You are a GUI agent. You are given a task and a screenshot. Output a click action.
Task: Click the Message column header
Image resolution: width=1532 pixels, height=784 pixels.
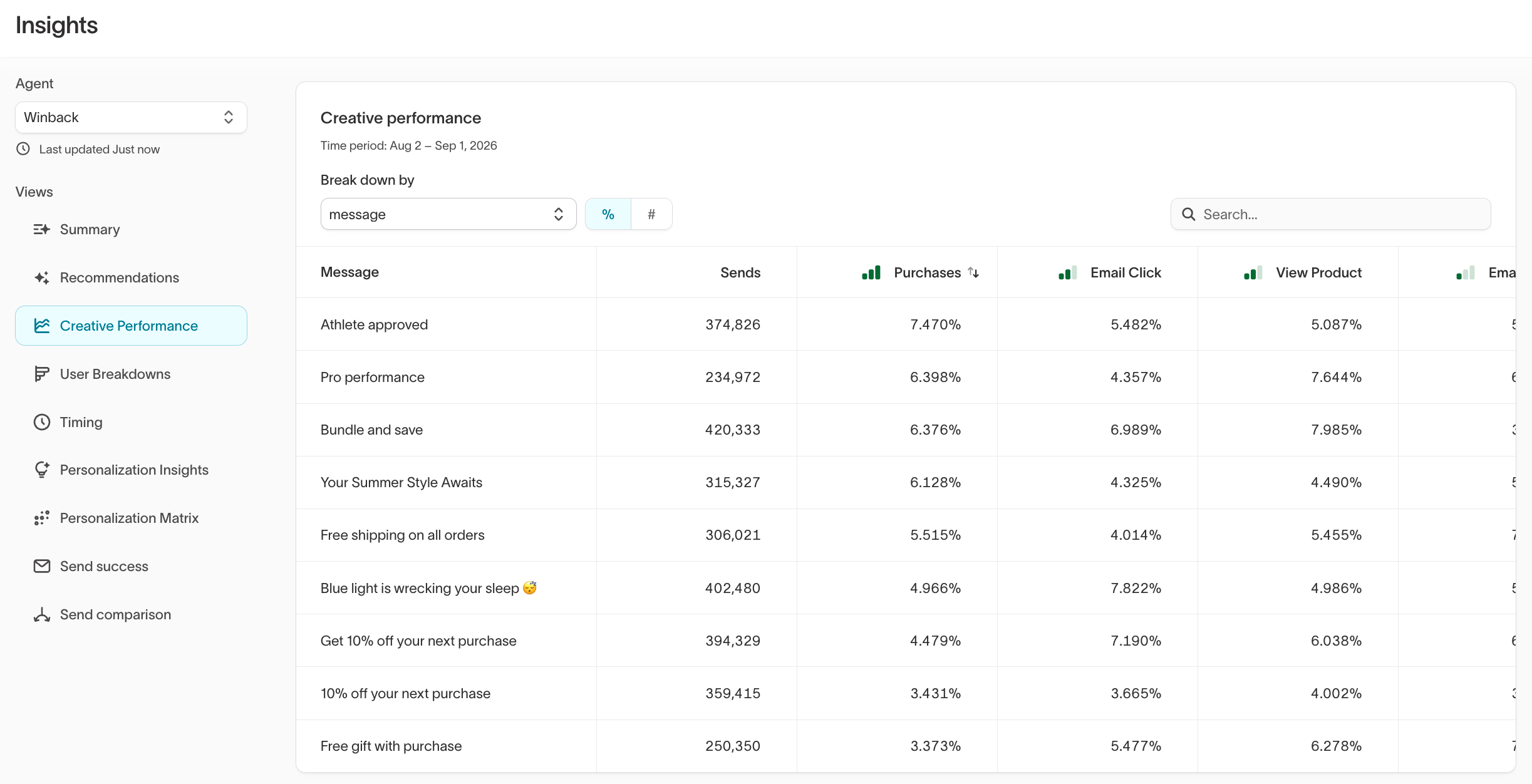pos(349,272)
